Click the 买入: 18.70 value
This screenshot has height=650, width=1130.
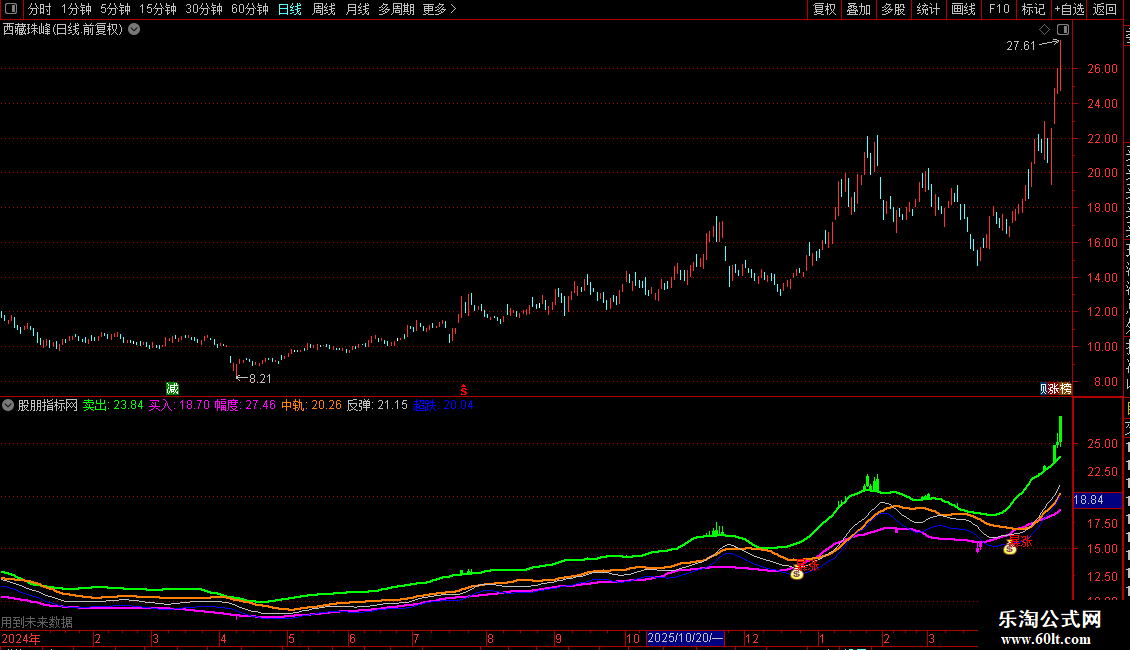179,405
